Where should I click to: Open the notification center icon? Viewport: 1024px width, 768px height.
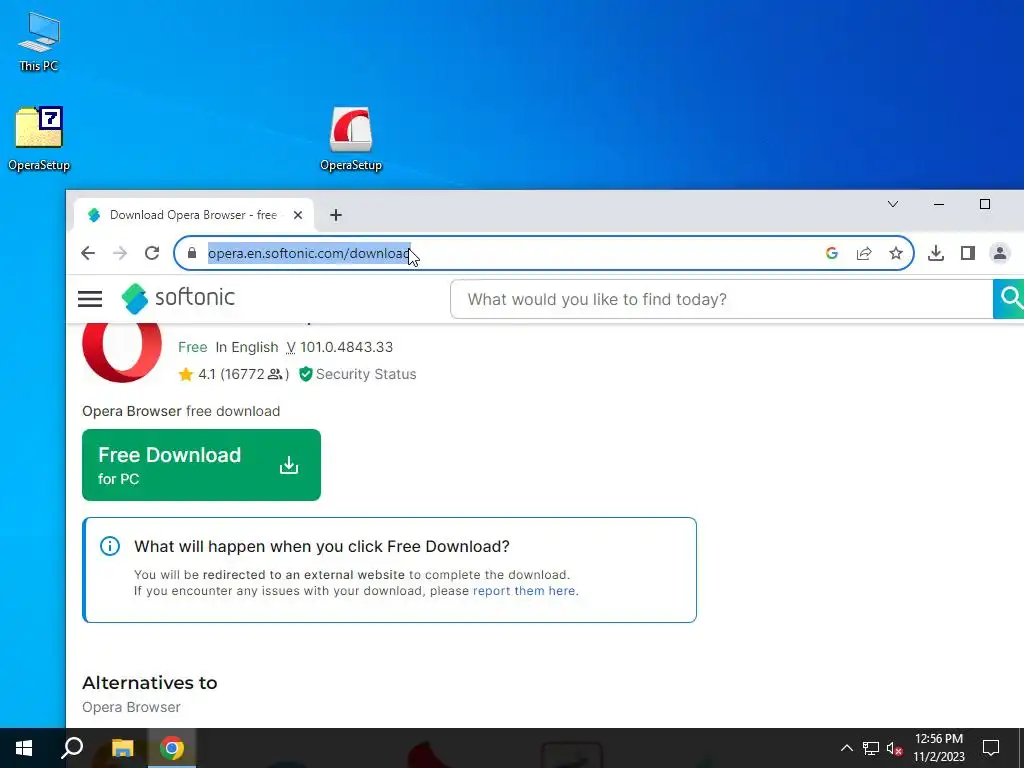[x=991, y=748]
